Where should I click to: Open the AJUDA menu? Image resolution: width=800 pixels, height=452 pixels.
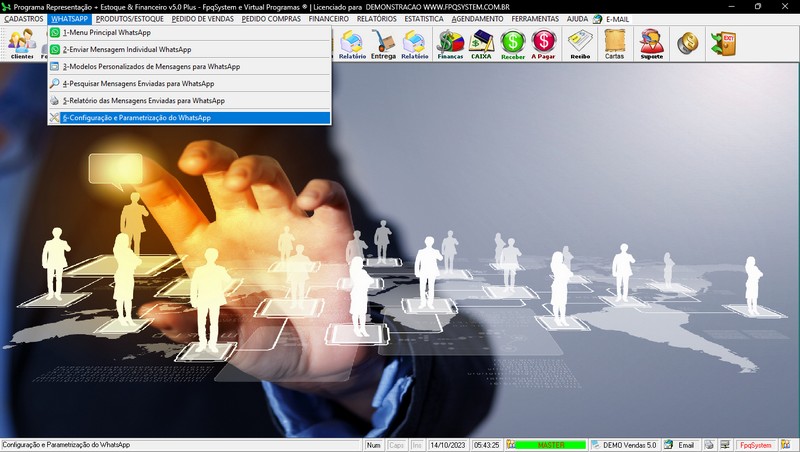coord(577,19)
